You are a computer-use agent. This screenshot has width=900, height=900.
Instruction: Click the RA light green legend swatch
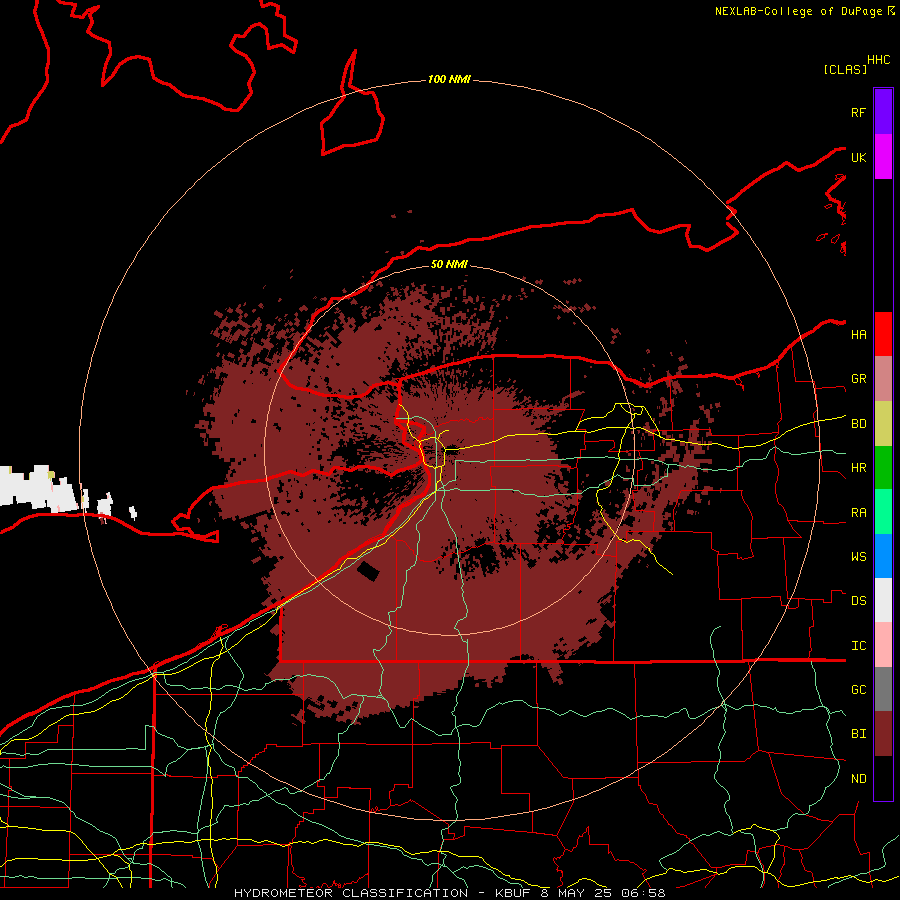coord(883,512)
